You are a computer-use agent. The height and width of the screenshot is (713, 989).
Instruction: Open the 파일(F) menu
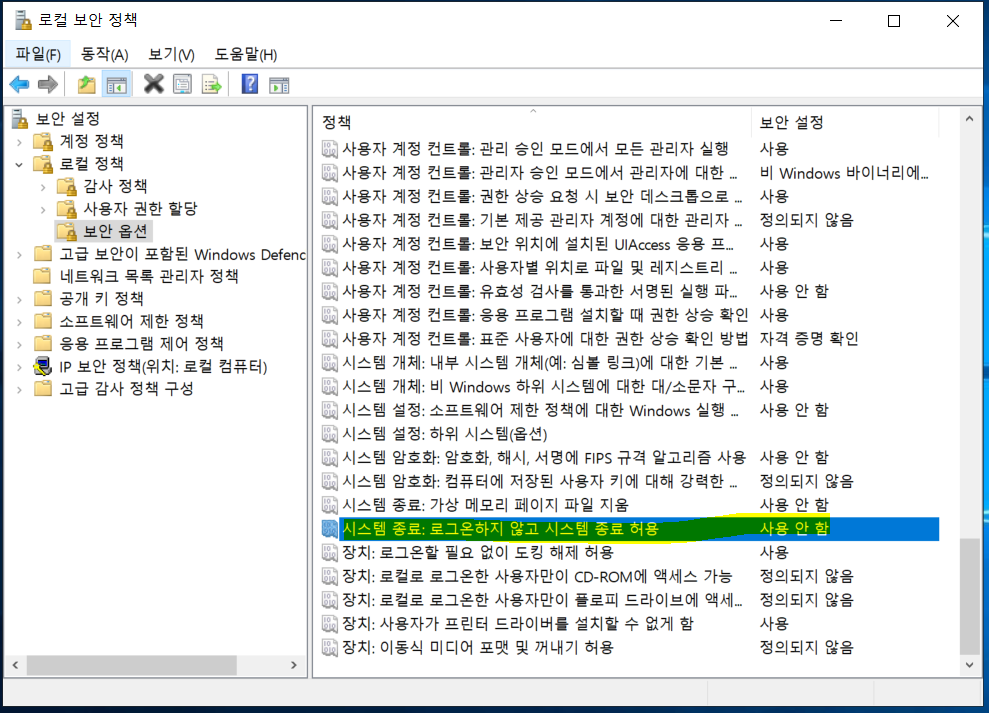click(x=38, y=54)
